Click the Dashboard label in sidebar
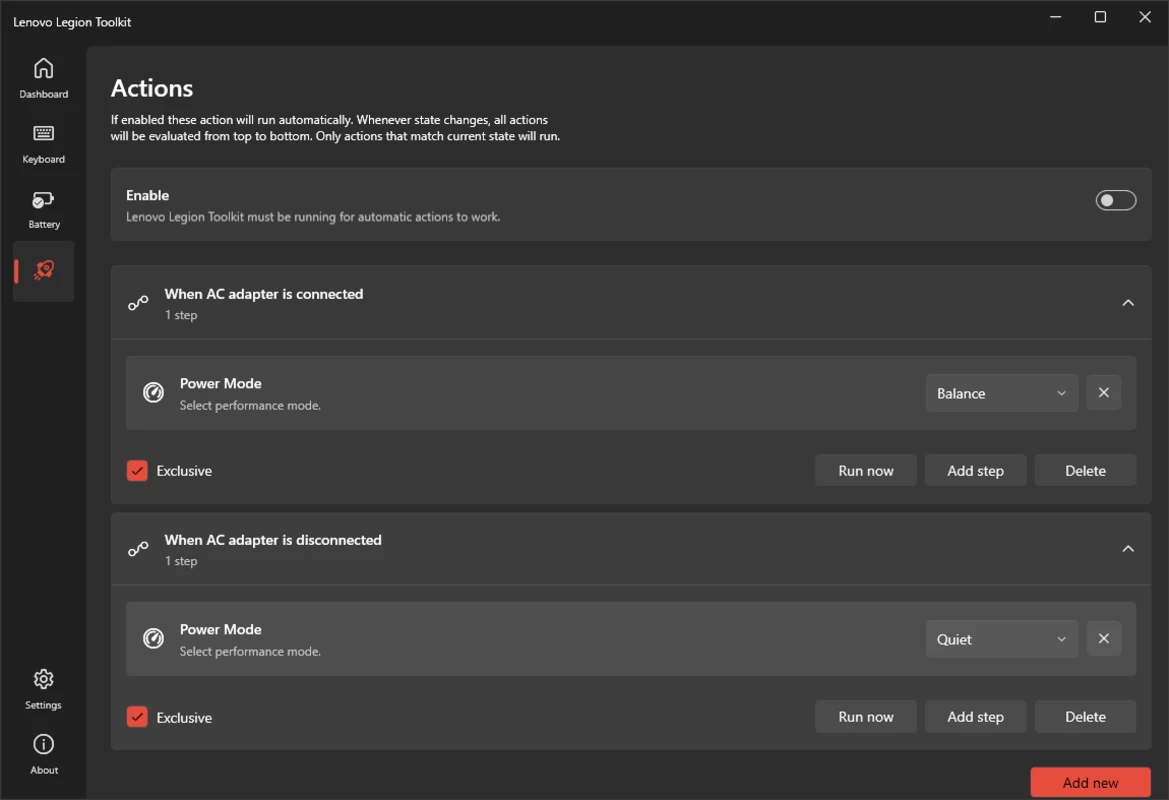 [43, 94]
